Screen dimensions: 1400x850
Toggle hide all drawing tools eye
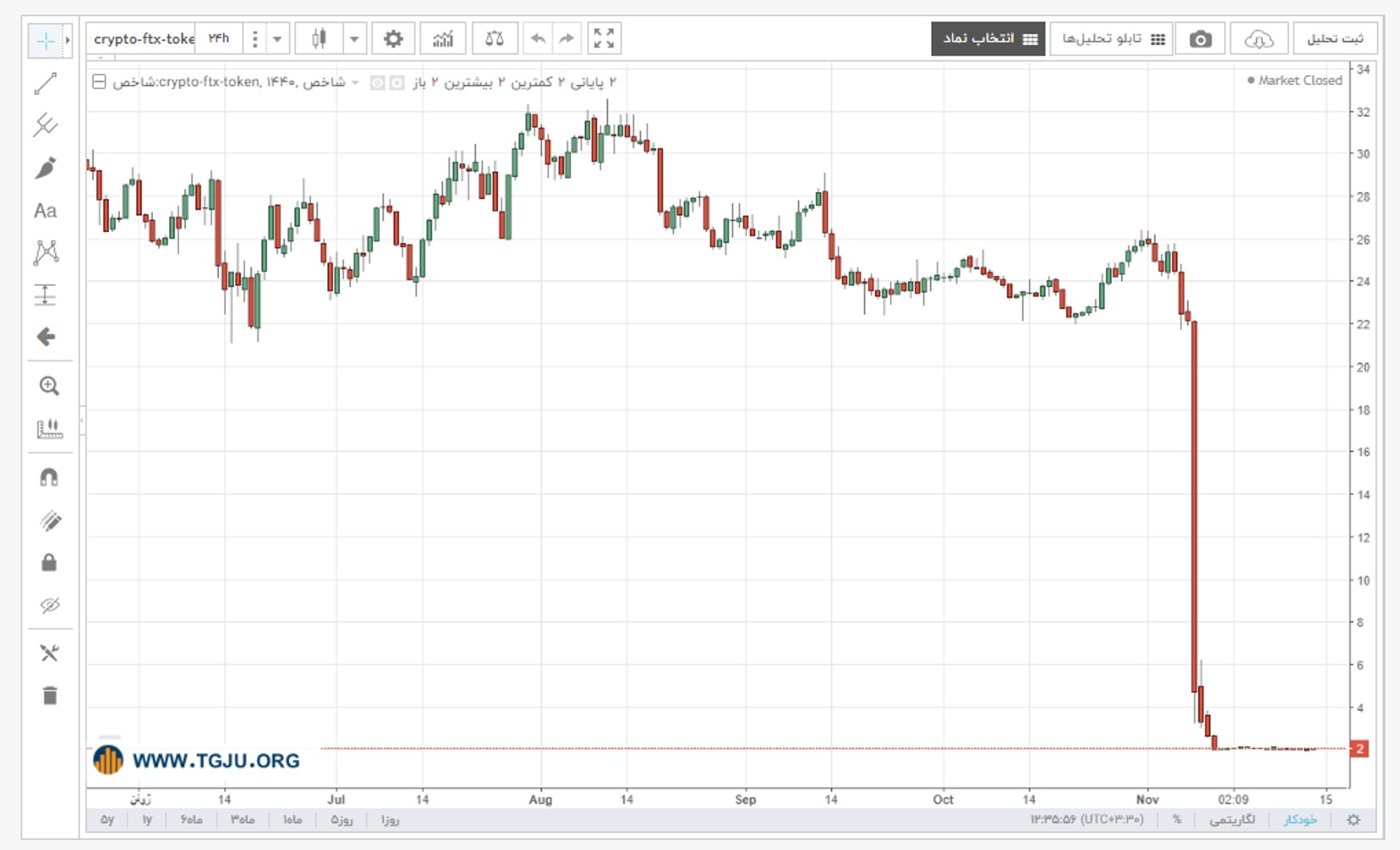[49, 605]
